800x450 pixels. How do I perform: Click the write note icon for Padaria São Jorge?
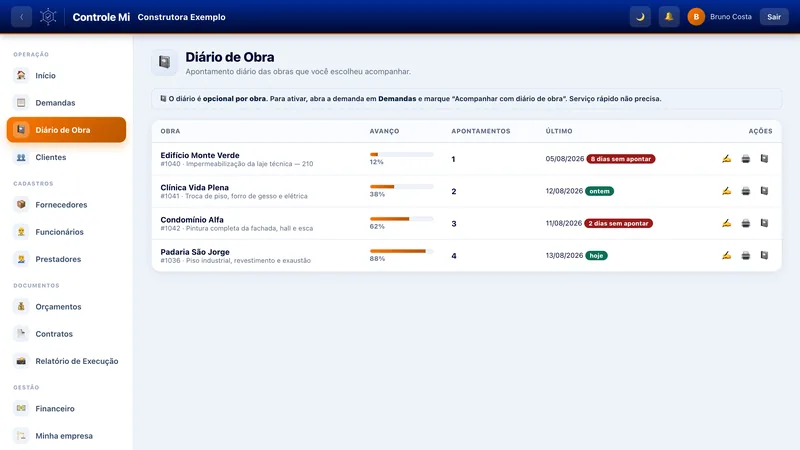point(727,255)
